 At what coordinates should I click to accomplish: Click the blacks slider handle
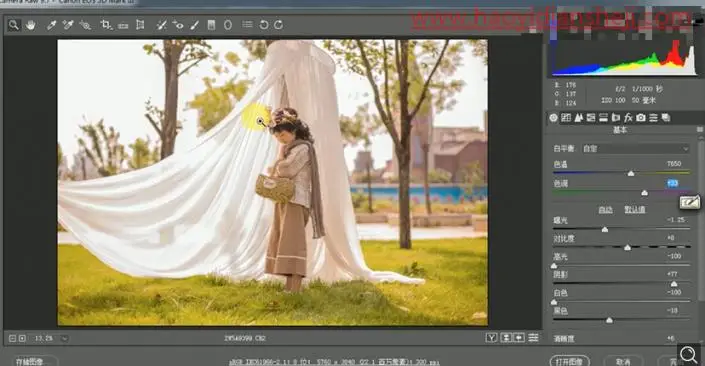[x=609, y=321]
